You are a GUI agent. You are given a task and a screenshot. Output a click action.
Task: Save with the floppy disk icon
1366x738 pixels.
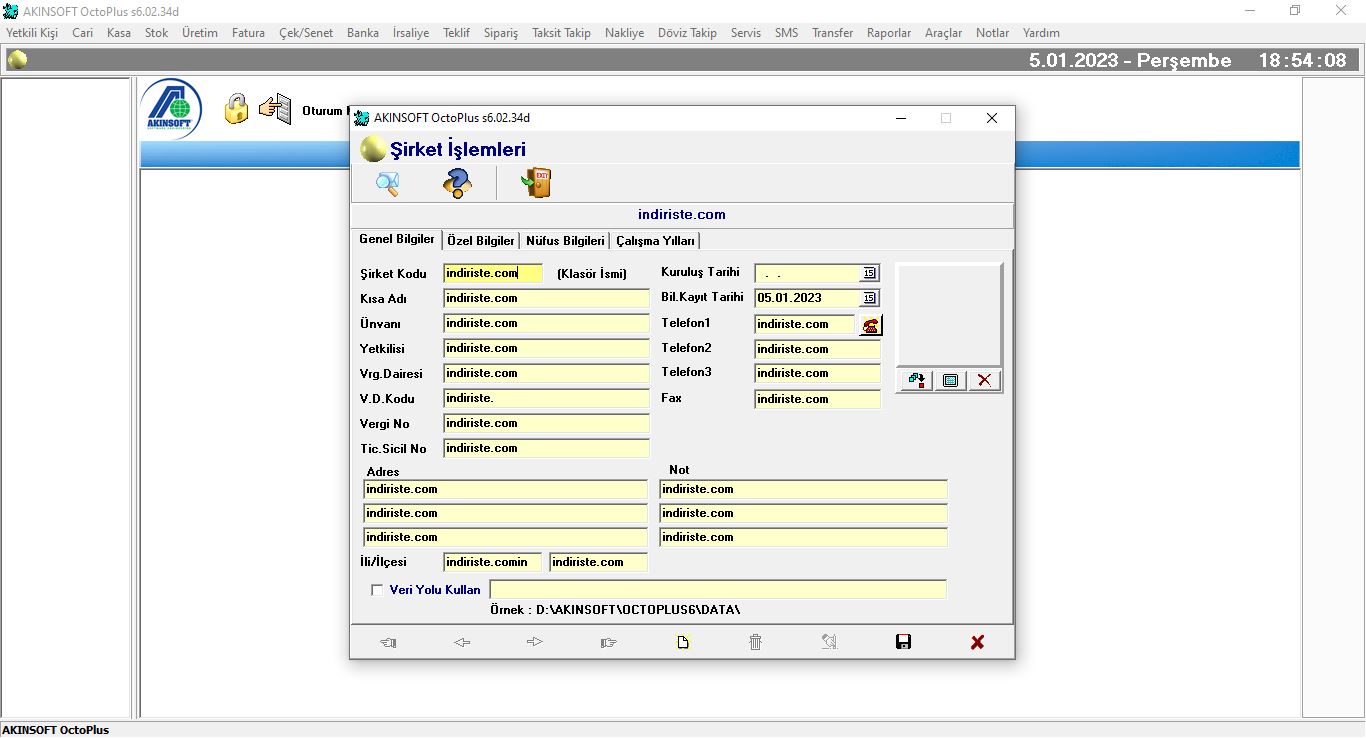point(904,642)
